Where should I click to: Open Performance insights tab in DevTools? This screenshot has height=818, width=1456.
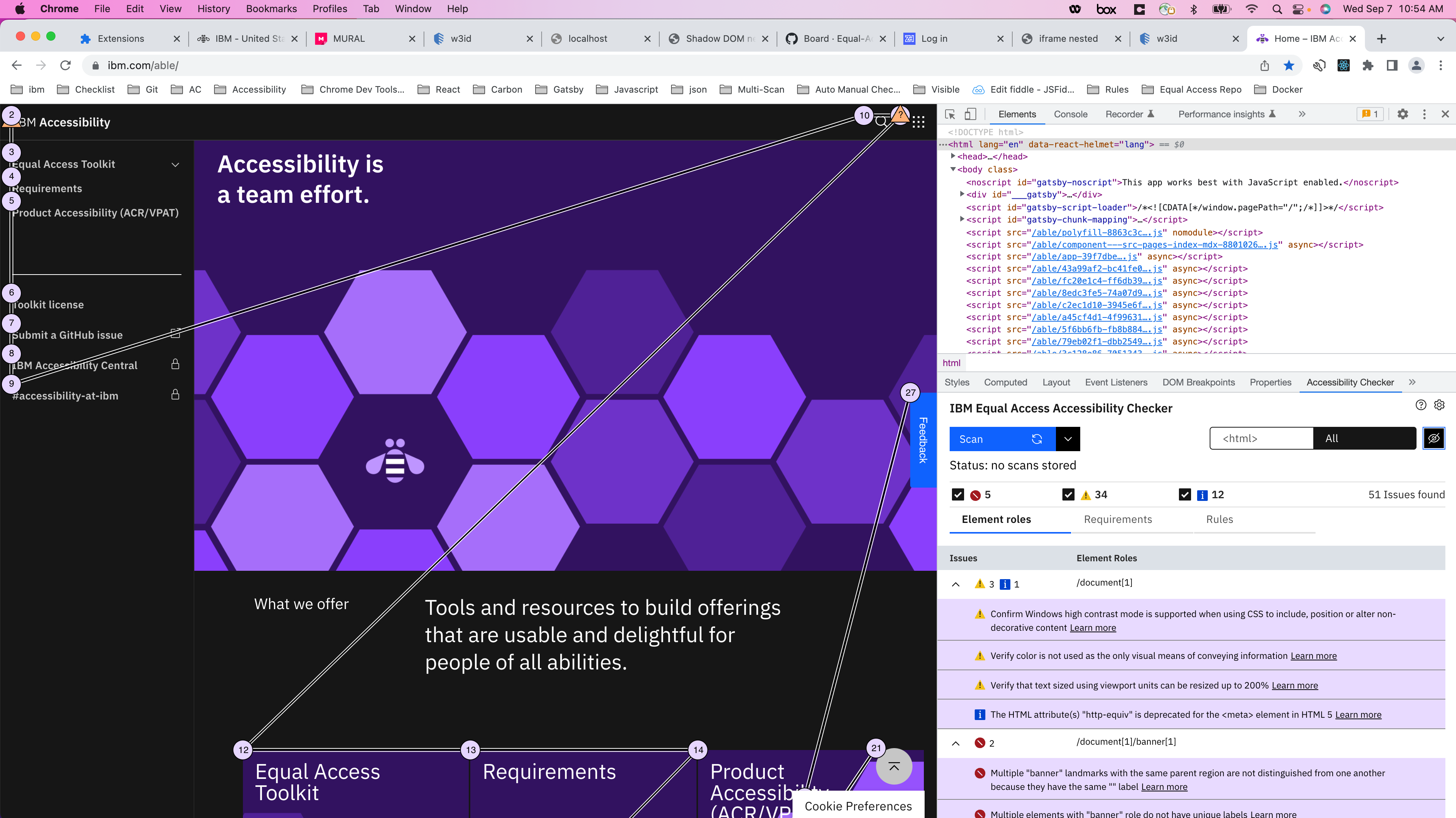click(x=1226, y=114)
